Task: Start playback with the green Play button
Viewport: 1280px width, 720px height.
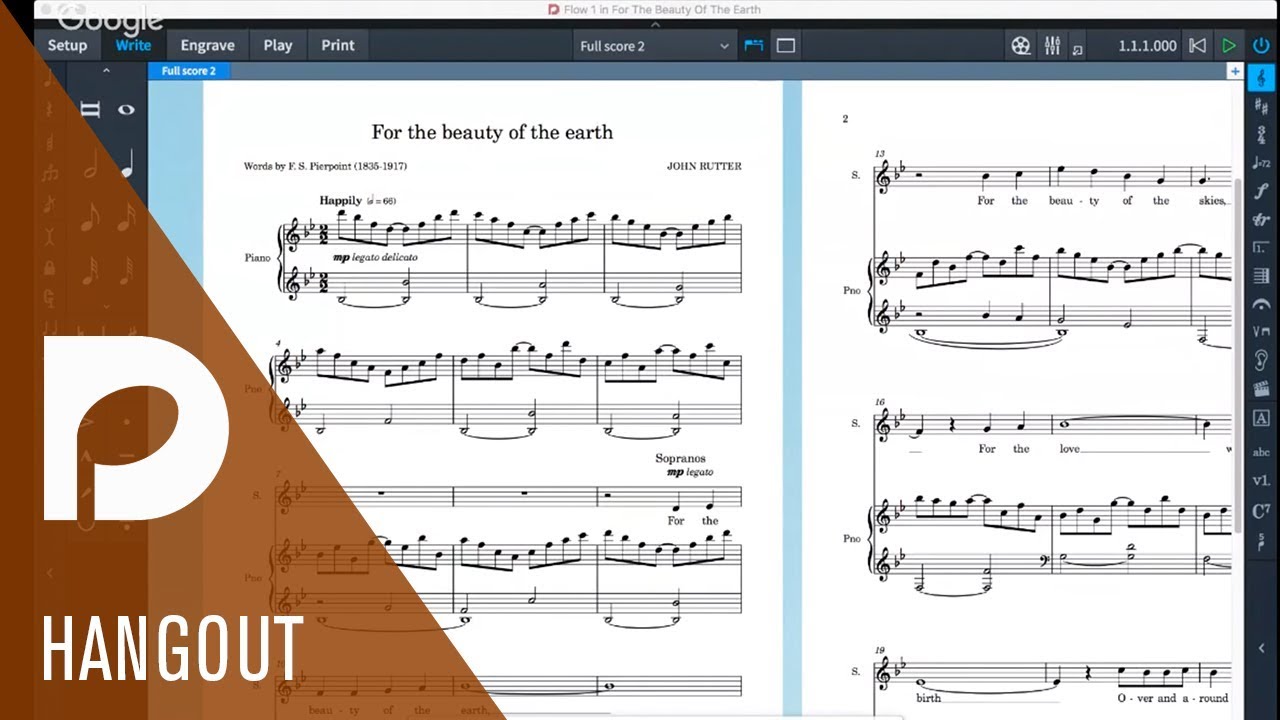Action: [1229, 46]
